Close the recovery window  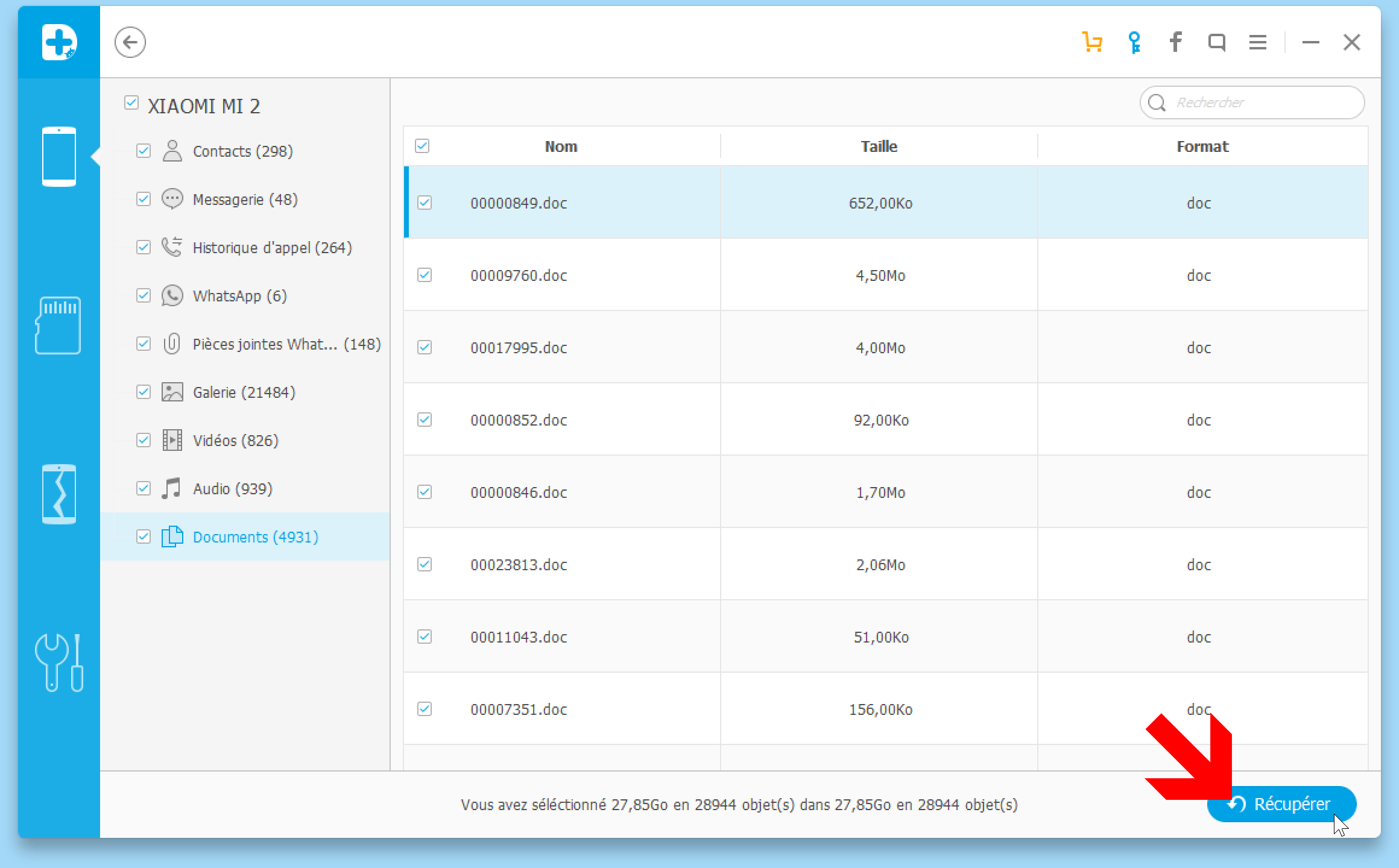point(1352,42)
